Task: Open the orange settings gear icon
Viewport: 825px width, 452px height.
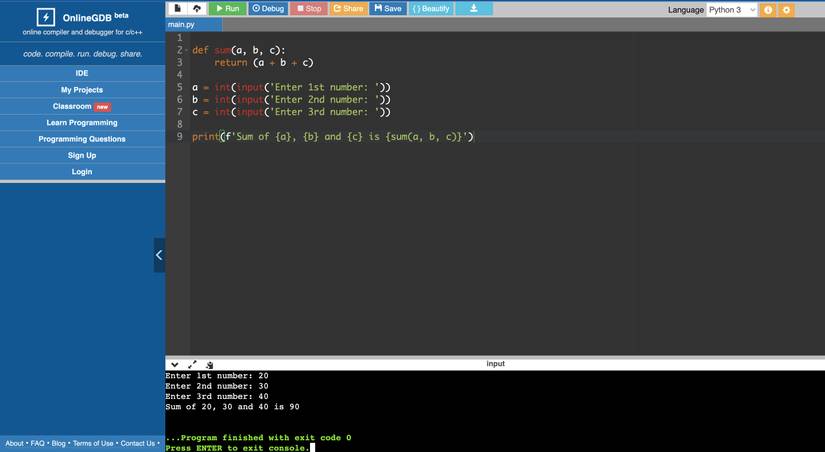Action: tap(786, 9)
